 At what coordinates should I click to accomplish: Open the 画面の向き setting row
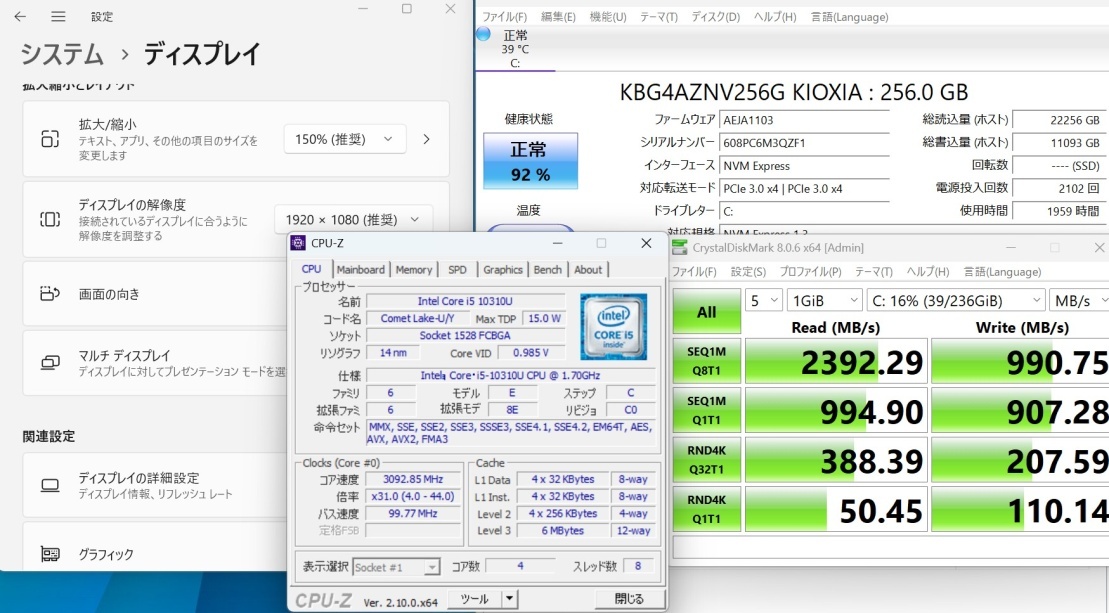pyautogui.click(x=155, y=293)
